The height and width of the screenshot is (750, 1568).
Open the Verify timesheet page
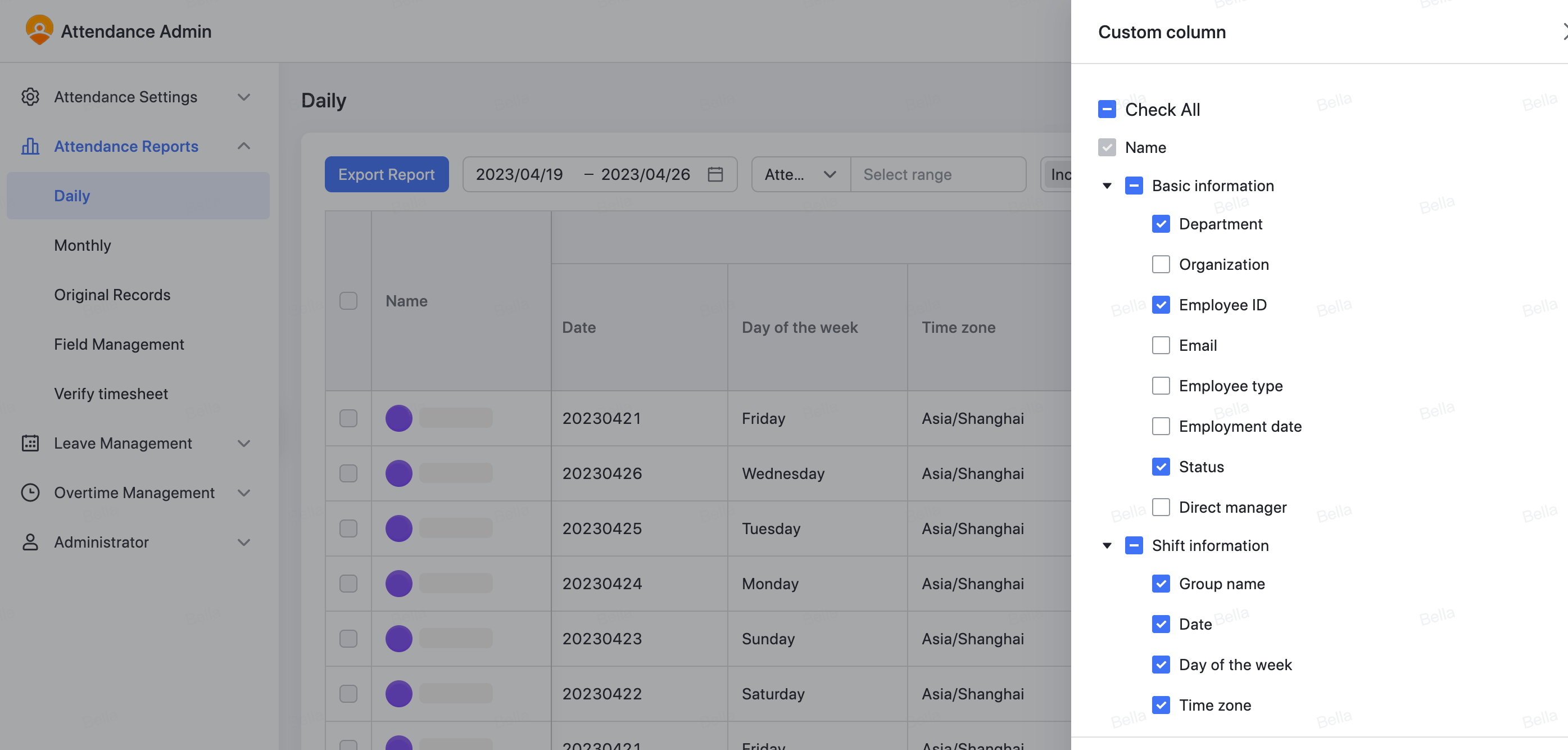point(111,393)
